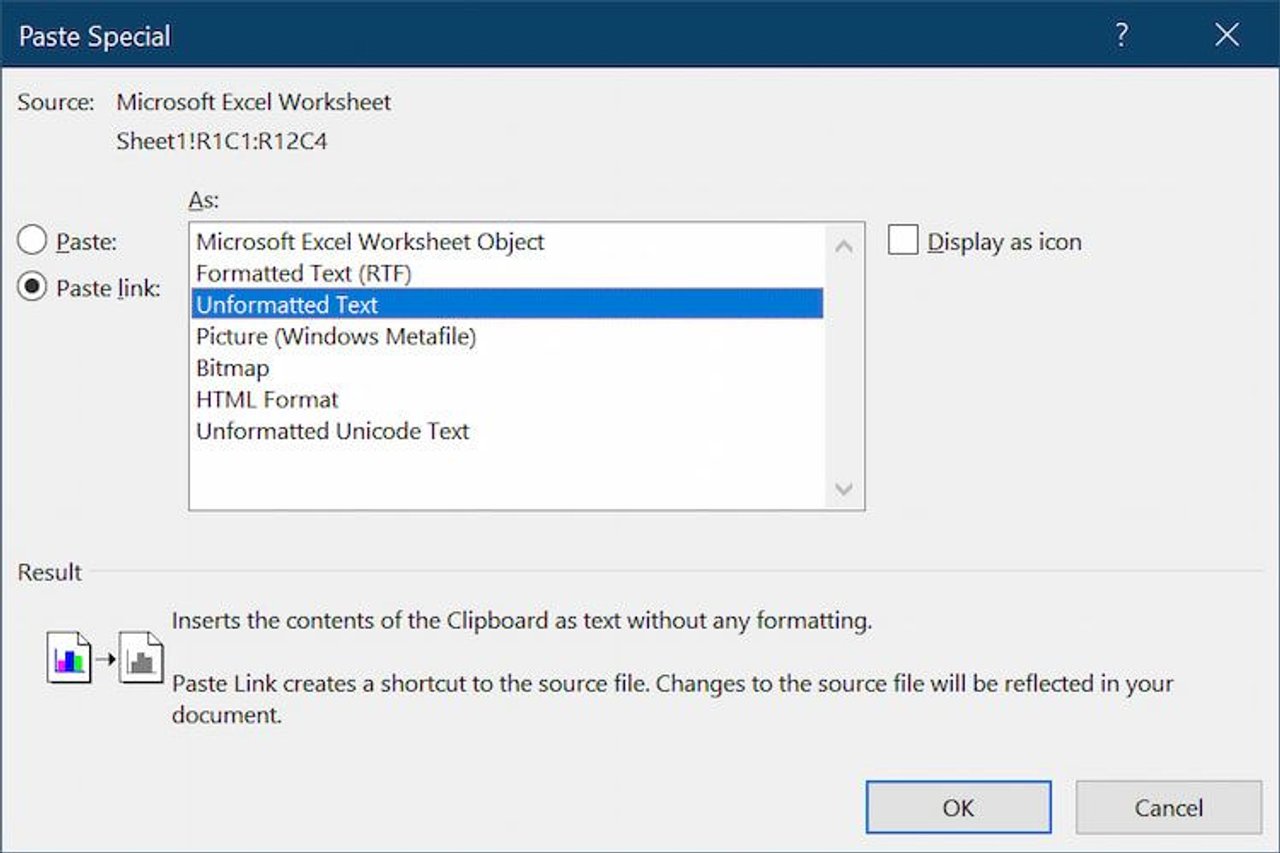Pick Picture (Windows Metafile) format

click(x=336, y=336)
